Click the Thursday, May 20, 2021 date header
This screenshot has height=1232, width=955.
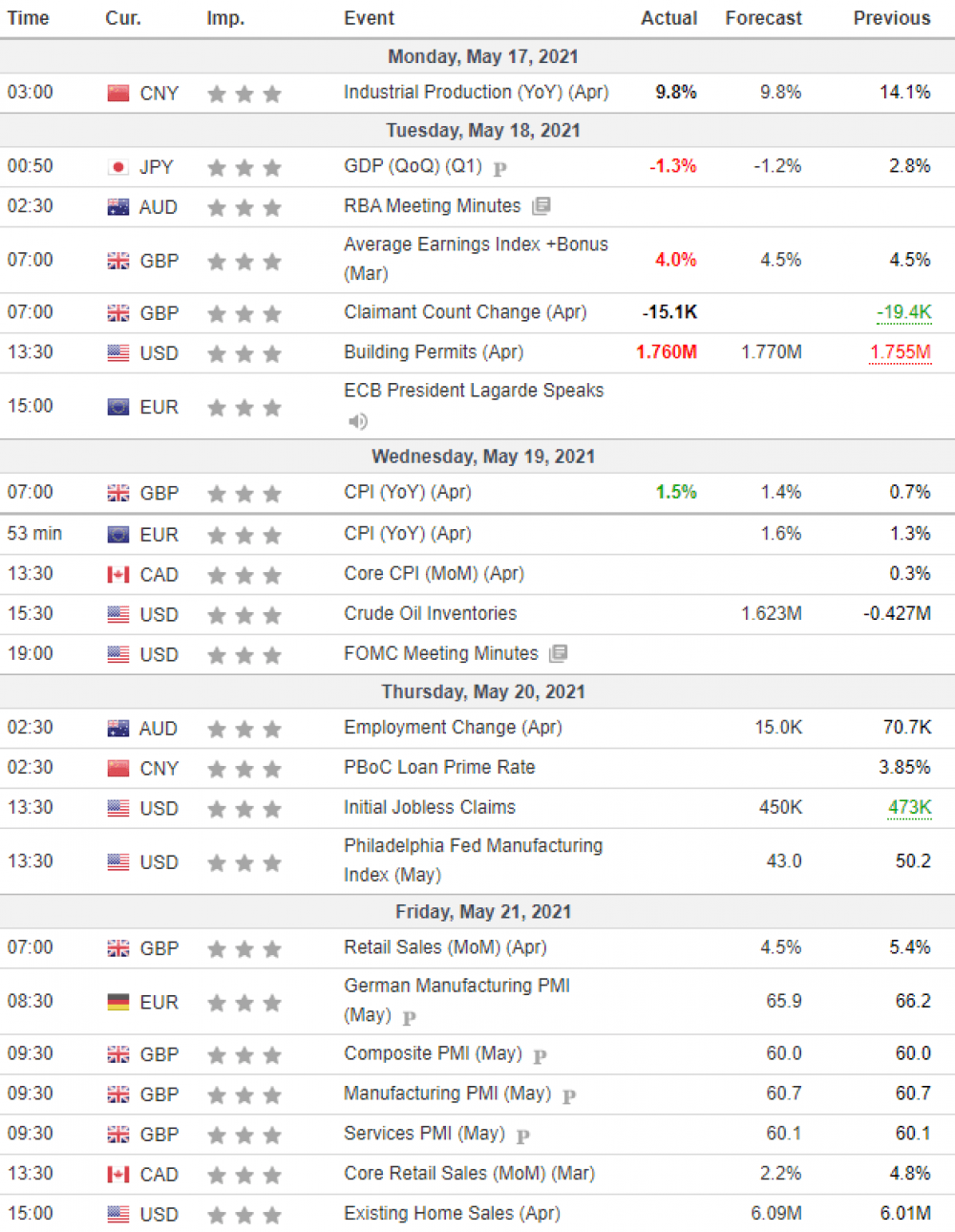click(483, 692)
